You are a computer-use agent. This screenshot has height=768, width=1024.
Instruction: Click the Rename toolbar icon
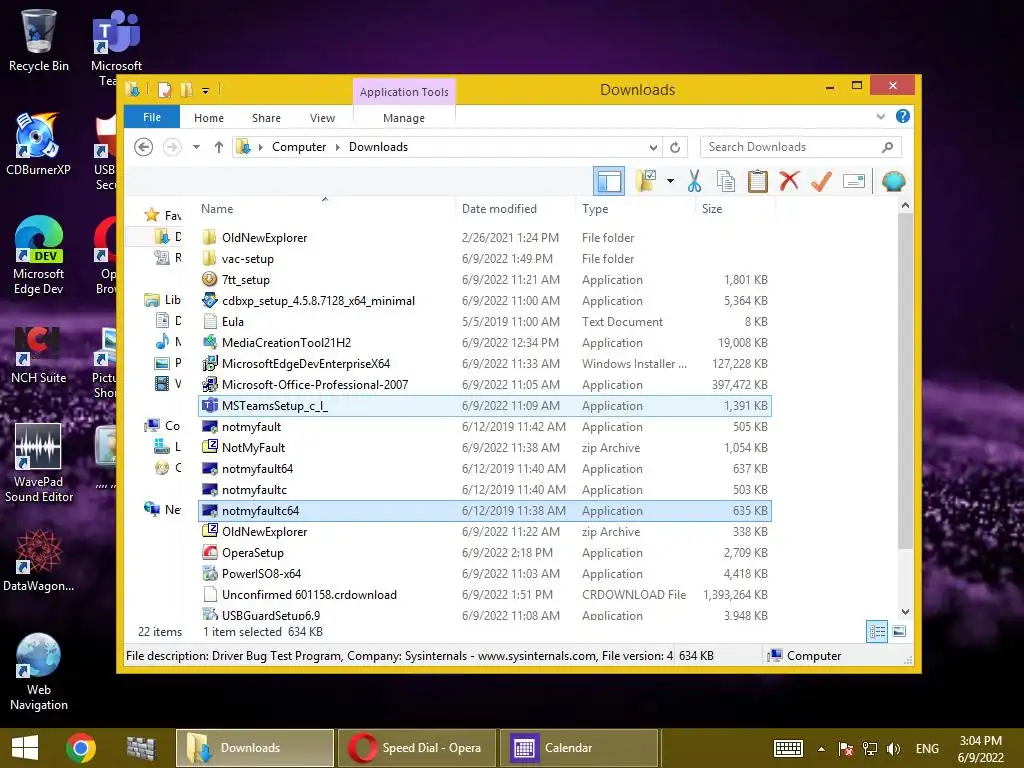tap(854, 181)
